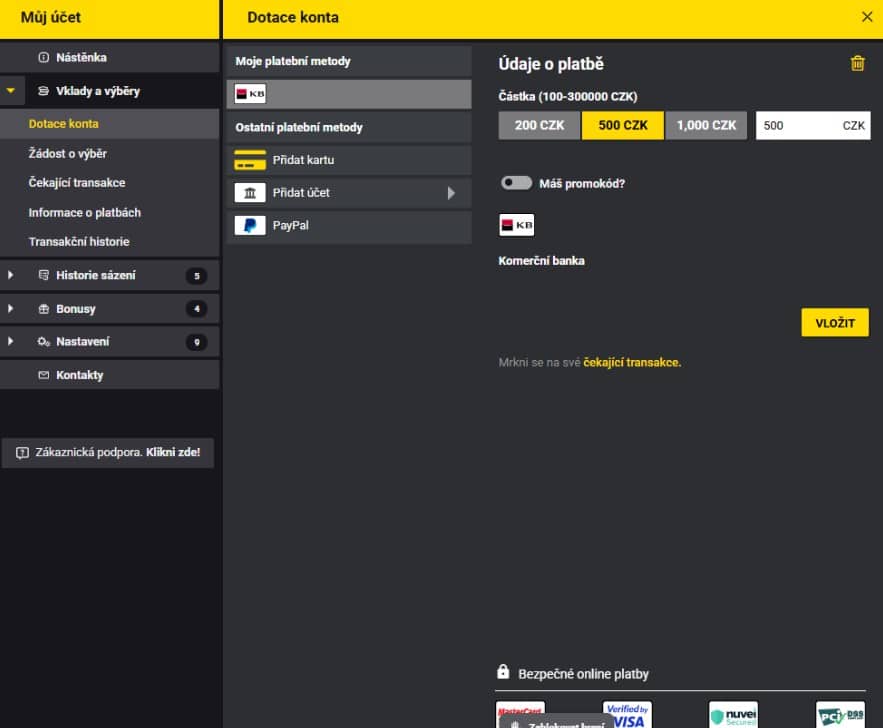
Task: Follow the čekající transakce link
Action: point(632,363)
